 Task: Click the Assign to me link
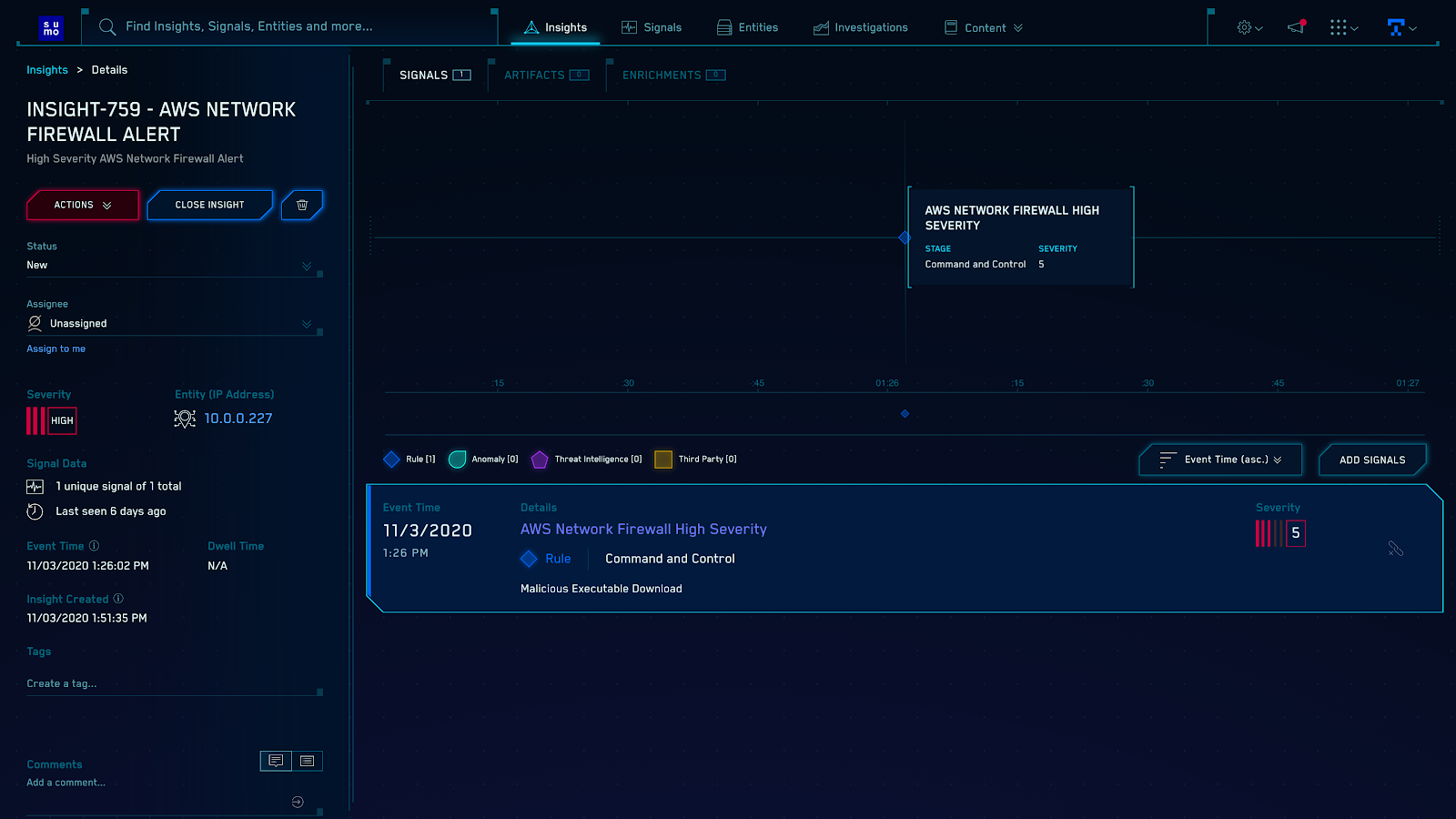pyautogui.click(x=56, y=349)
